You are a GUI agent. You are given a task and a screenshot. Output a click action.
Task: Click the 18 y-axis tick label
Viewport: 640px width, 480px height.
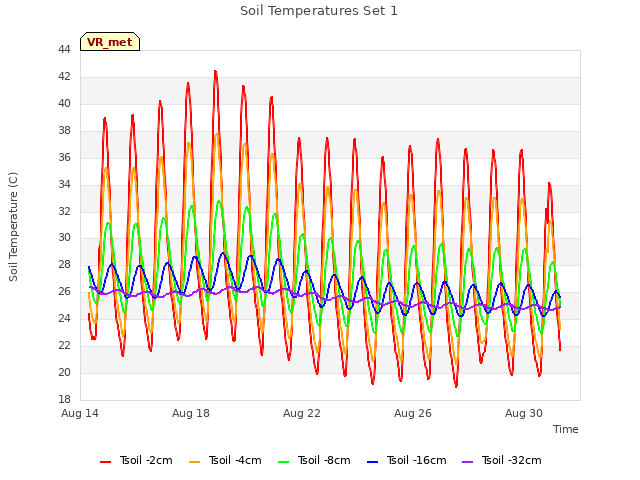(x=64, y=399)
